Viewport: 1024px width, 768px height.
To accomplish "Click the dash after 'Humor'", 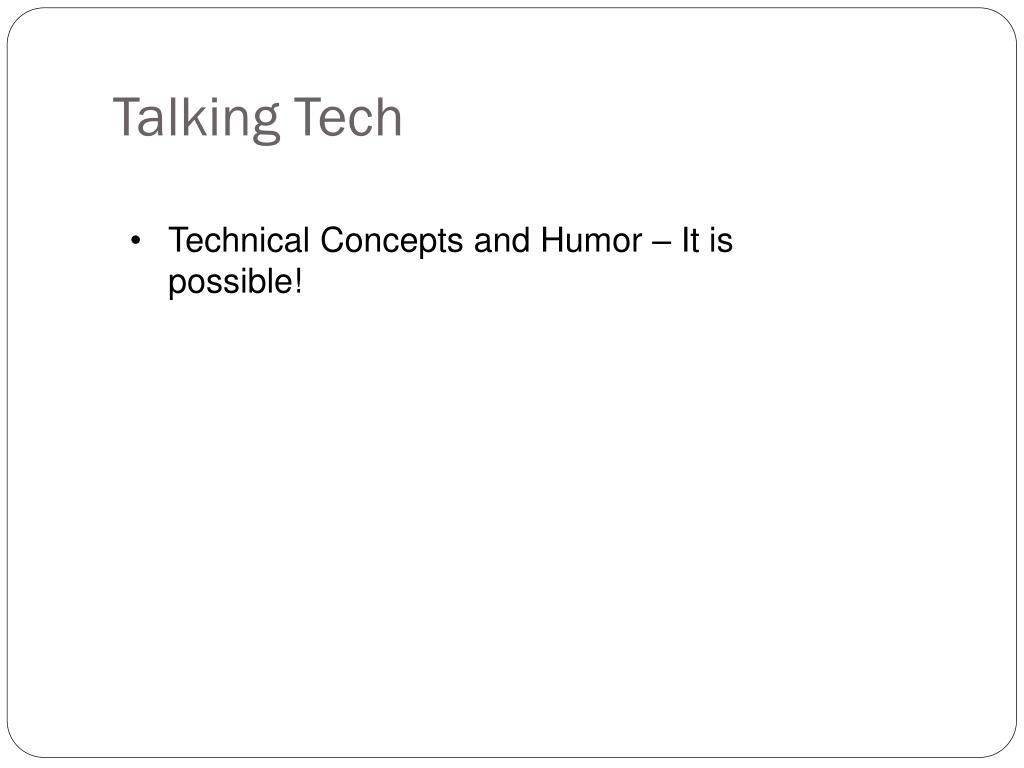I will coord(662,244).
